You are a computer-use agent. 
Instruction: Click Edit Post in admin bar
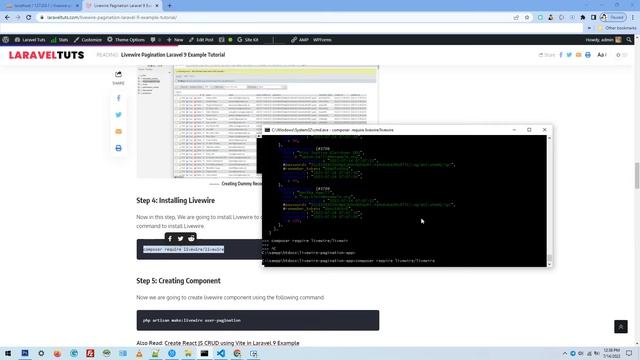pyautogui.click(x=201, y=40)
